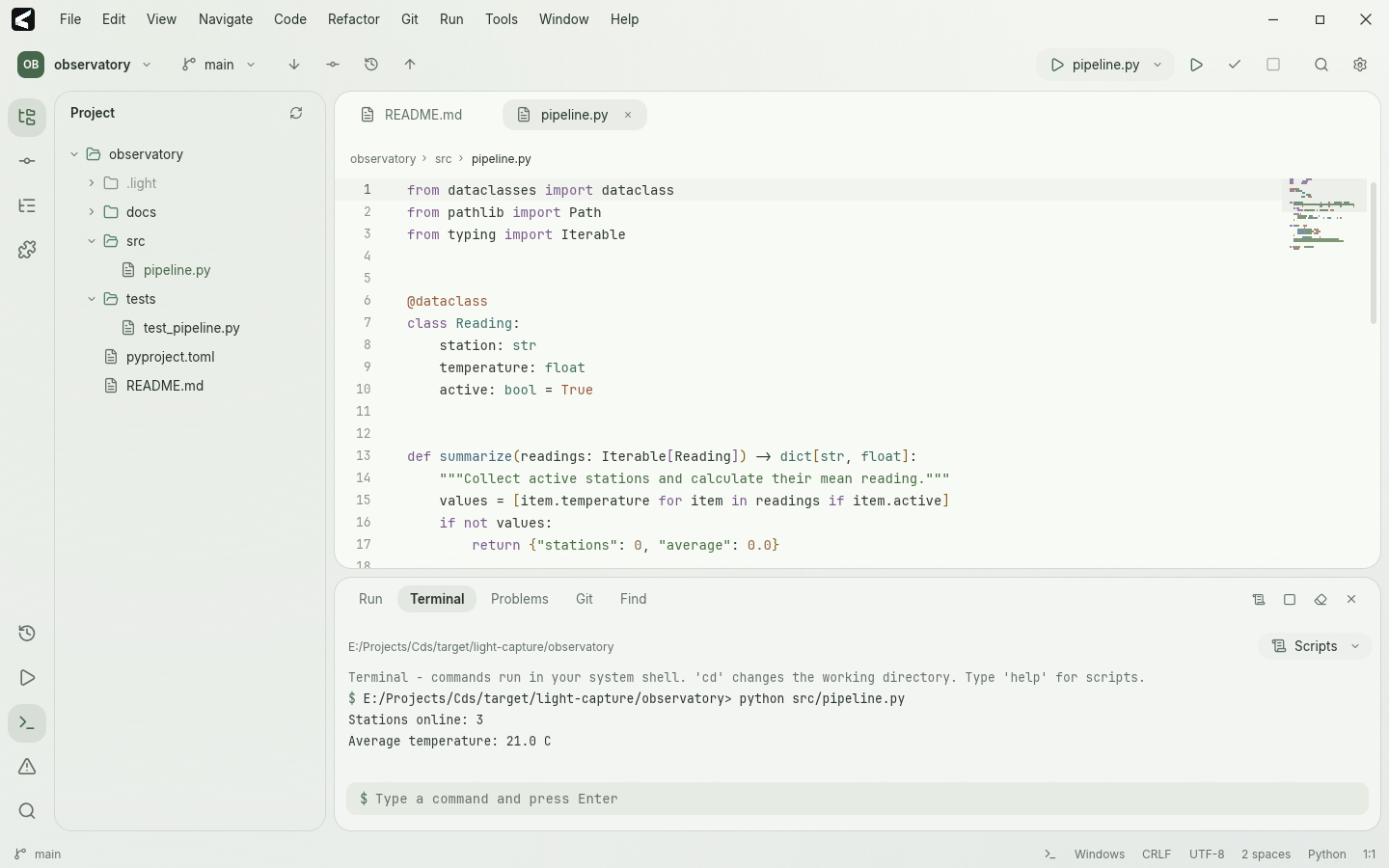Open test_pipeline.py in the project tree
Viewport: 1389px width, 868px height.
coord(192,328)
